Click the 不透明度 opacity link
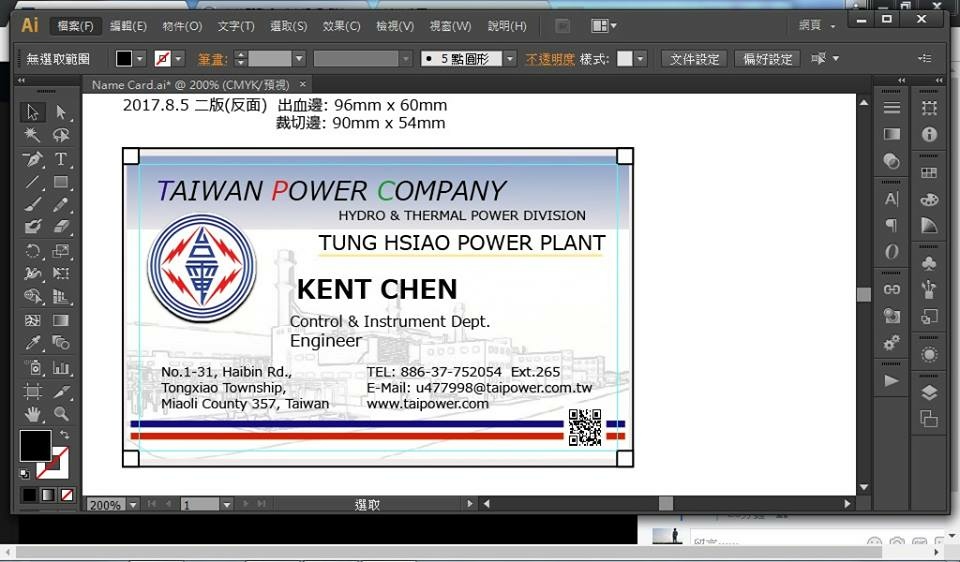Viewport: 960px width, 562px height. (550, 59)
